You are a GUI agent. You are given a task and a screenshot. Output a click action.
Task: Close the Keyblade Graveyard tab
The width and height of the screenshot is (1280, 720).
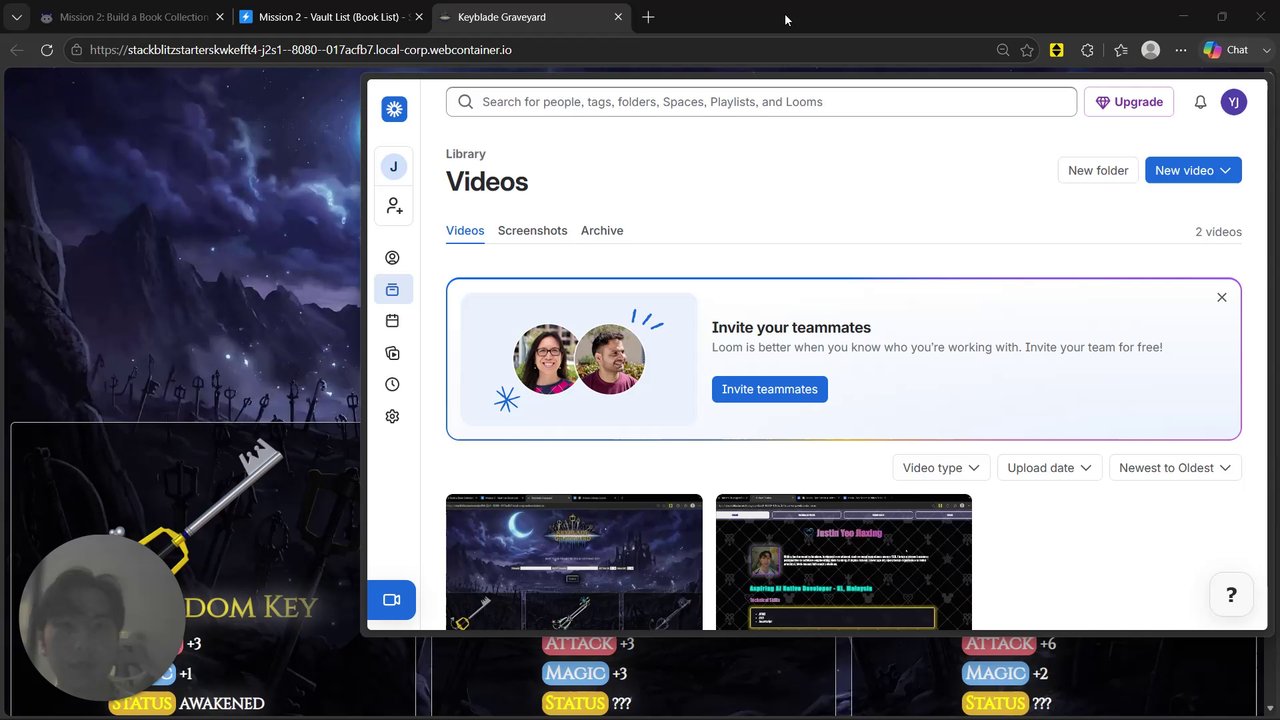(618, 17)
